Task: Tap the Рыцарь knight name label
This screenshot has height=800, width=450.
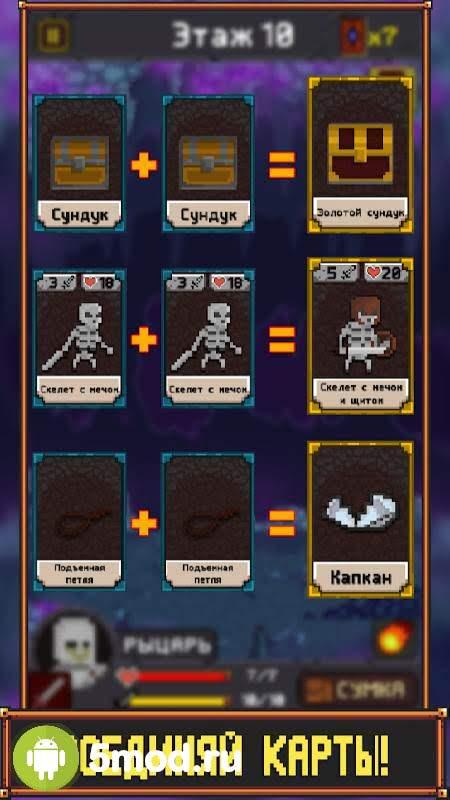Action: (x=167, y=645)
